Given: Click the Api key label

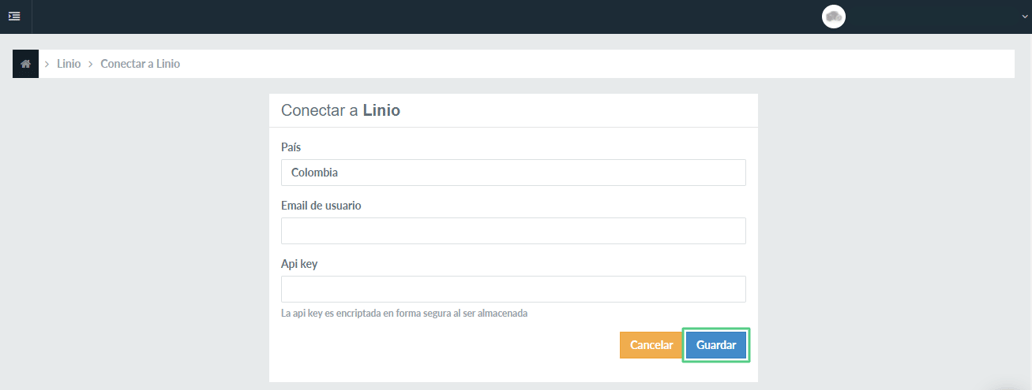Looking at the screenshot, I should tap(299, 263).
